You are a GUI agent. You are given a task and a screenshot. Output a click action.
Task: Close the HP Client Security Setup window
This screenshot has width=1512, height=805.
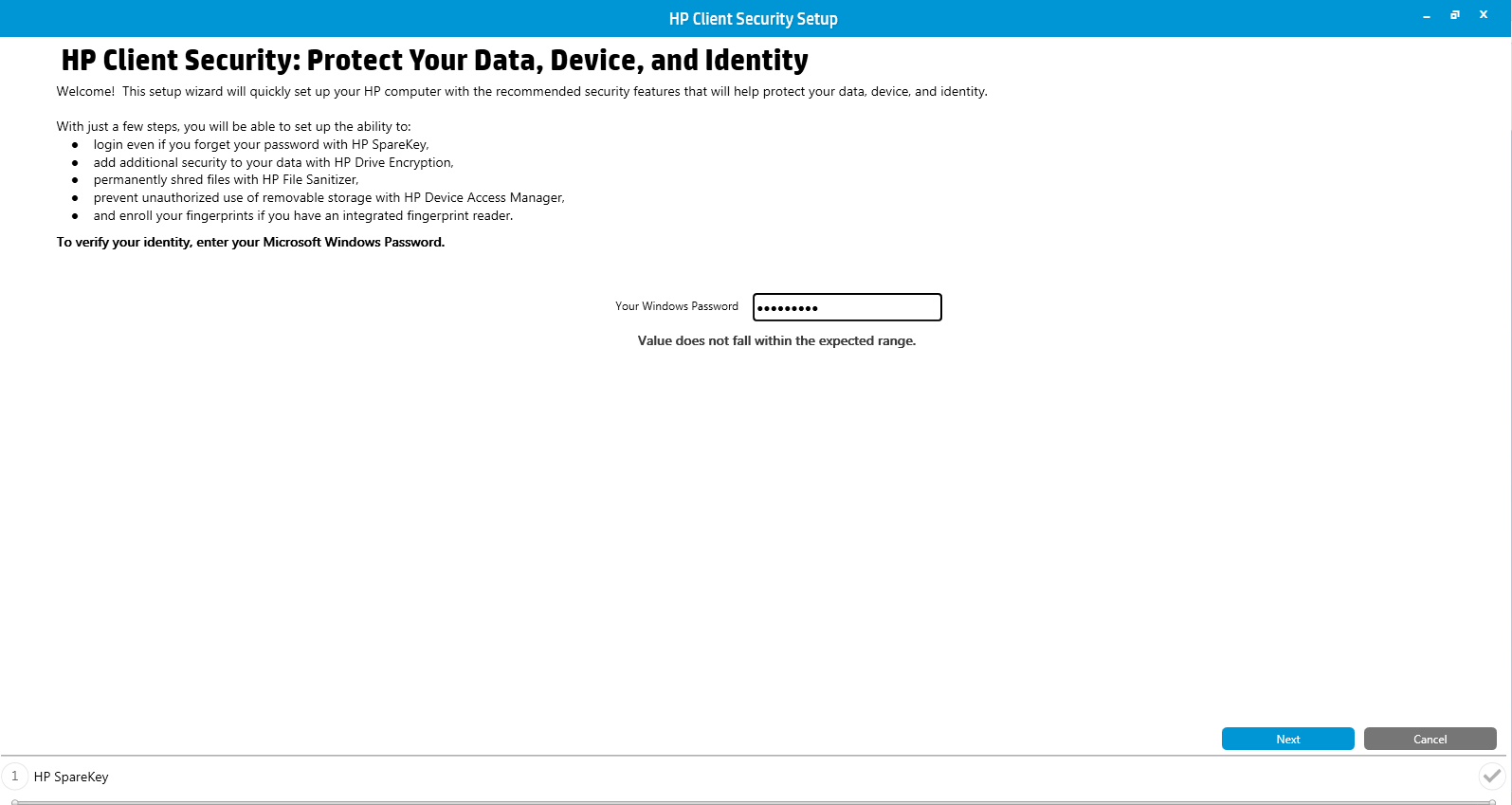[x=1484, y=15]
